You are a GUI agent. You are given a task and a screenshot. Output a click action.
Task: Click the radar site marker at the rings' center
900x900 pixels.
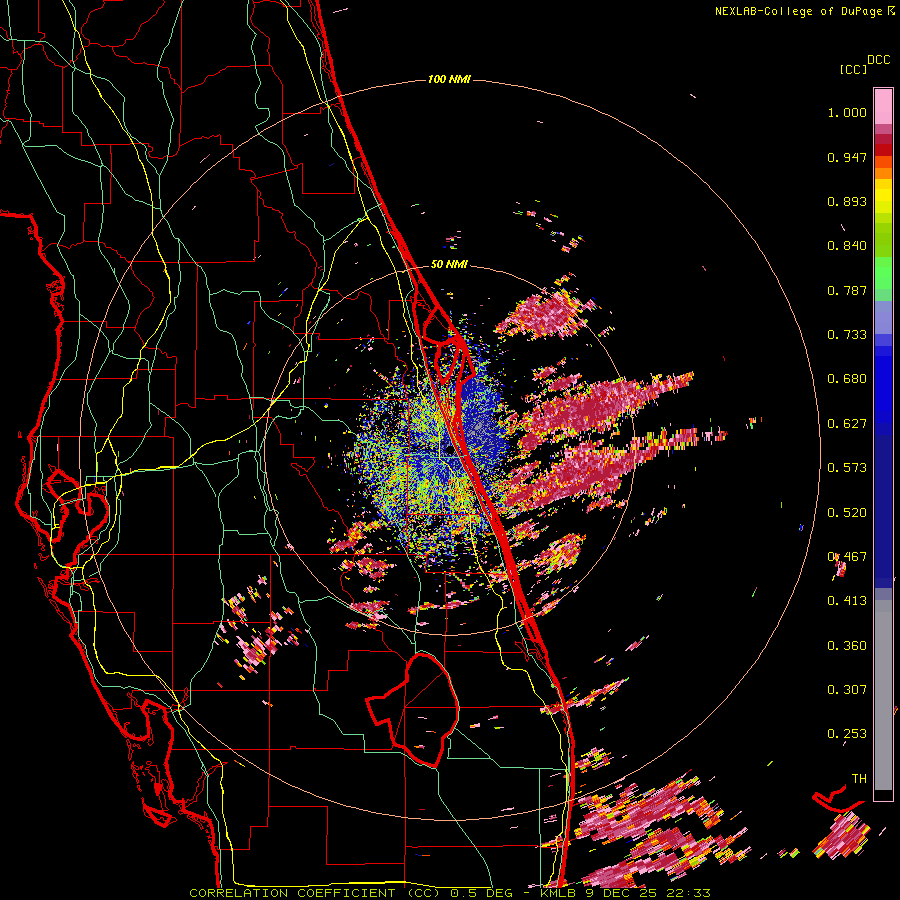point(449,451)
